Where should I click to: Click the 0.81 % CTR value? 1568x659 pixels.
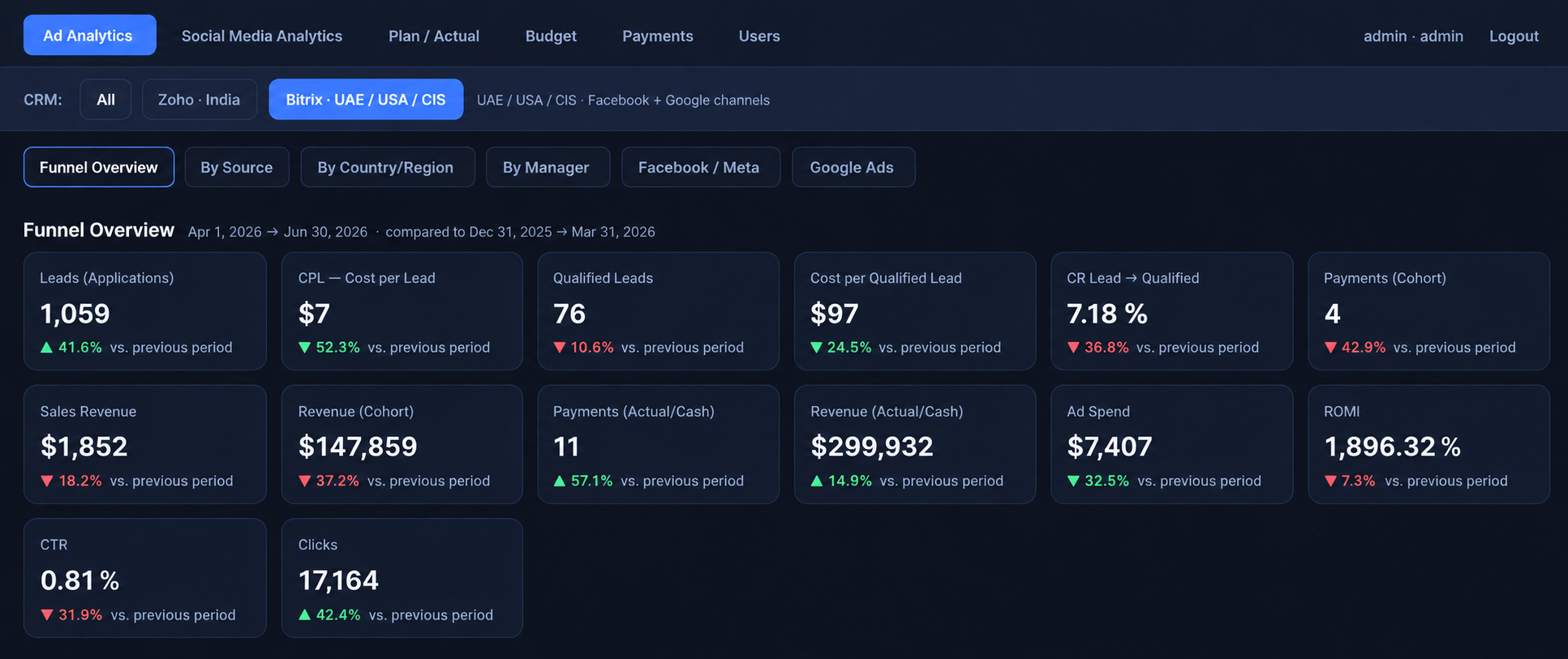coord(80,580)
